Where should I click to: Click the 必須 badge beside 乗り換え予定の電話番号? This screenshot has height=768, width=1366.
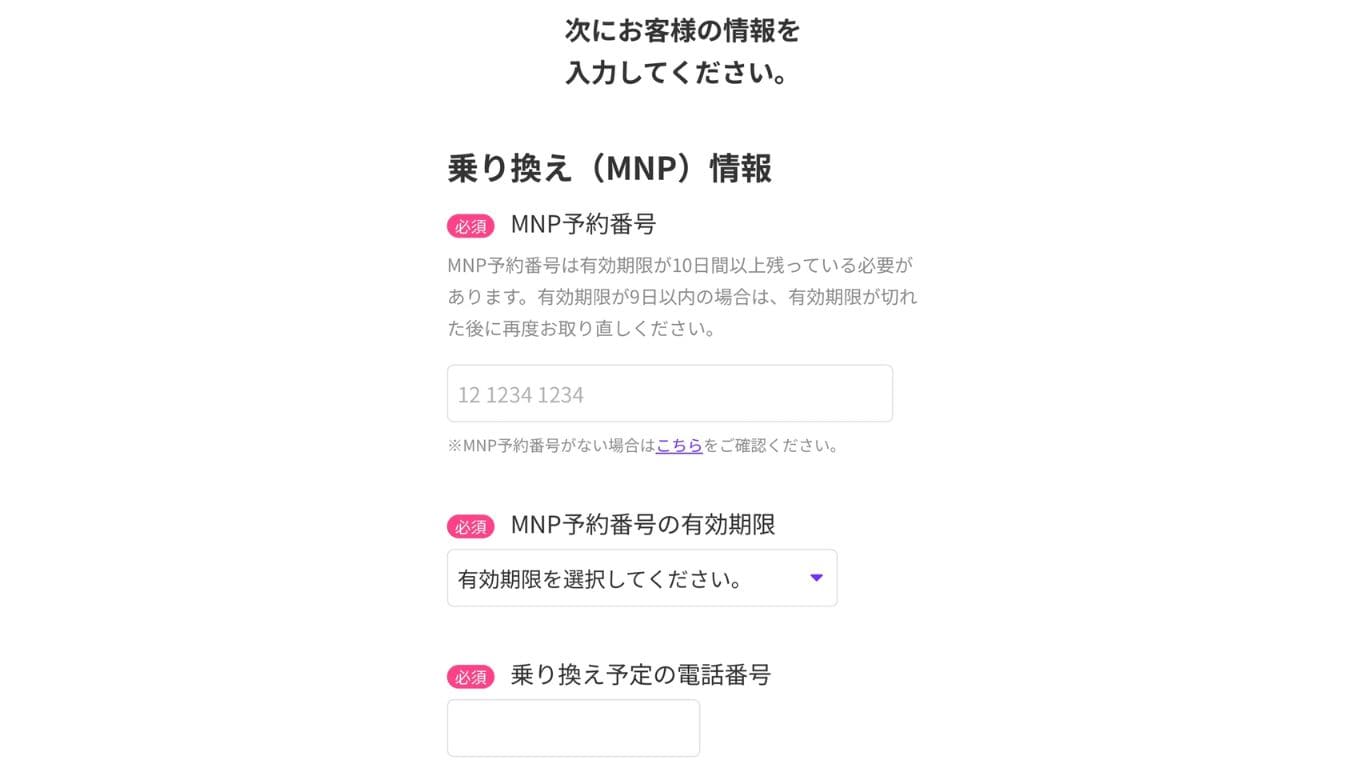tap(470, 676)
